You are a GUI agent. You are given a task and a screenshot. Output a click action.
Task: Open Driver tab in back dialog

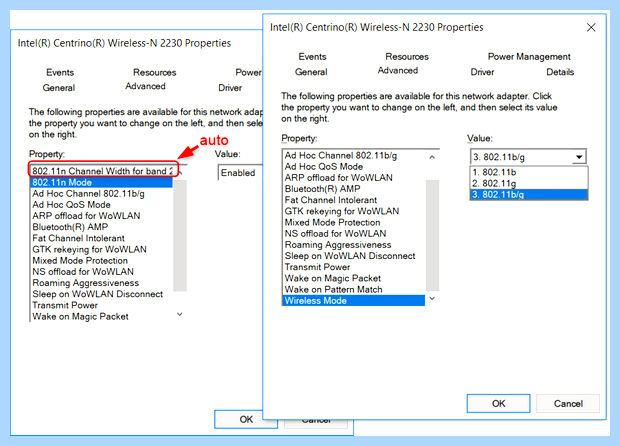(230, 88)
